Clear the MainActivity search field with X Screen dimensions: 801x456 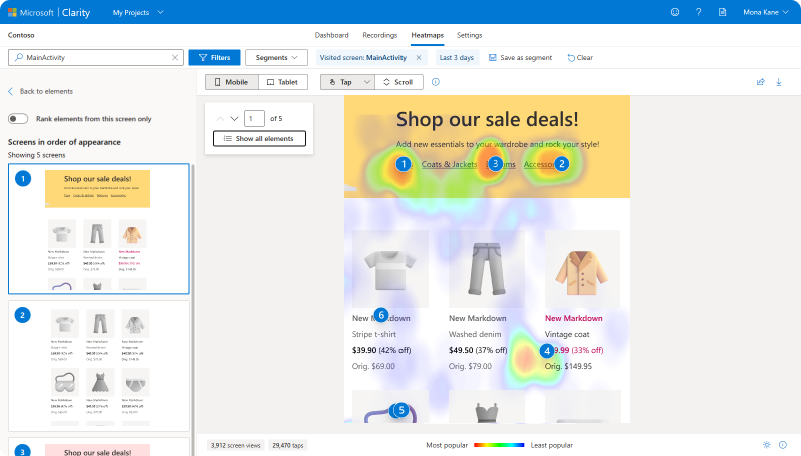[175, 58]
